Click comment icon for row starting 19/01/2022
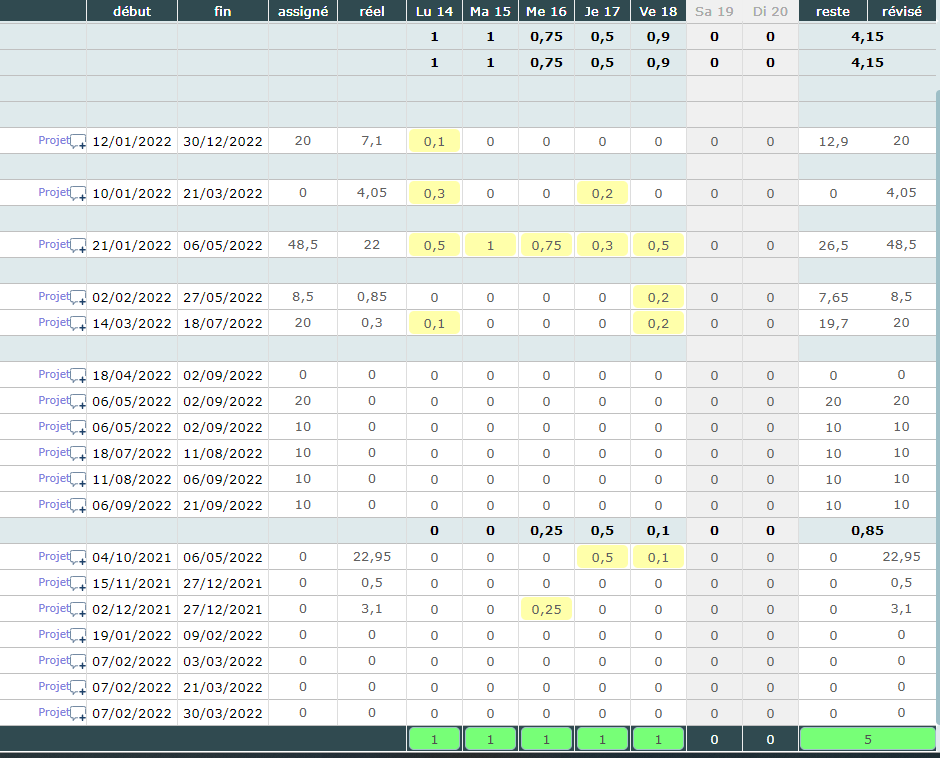Image resolution: width=940 pixels, height=758 pixels. 78,636
